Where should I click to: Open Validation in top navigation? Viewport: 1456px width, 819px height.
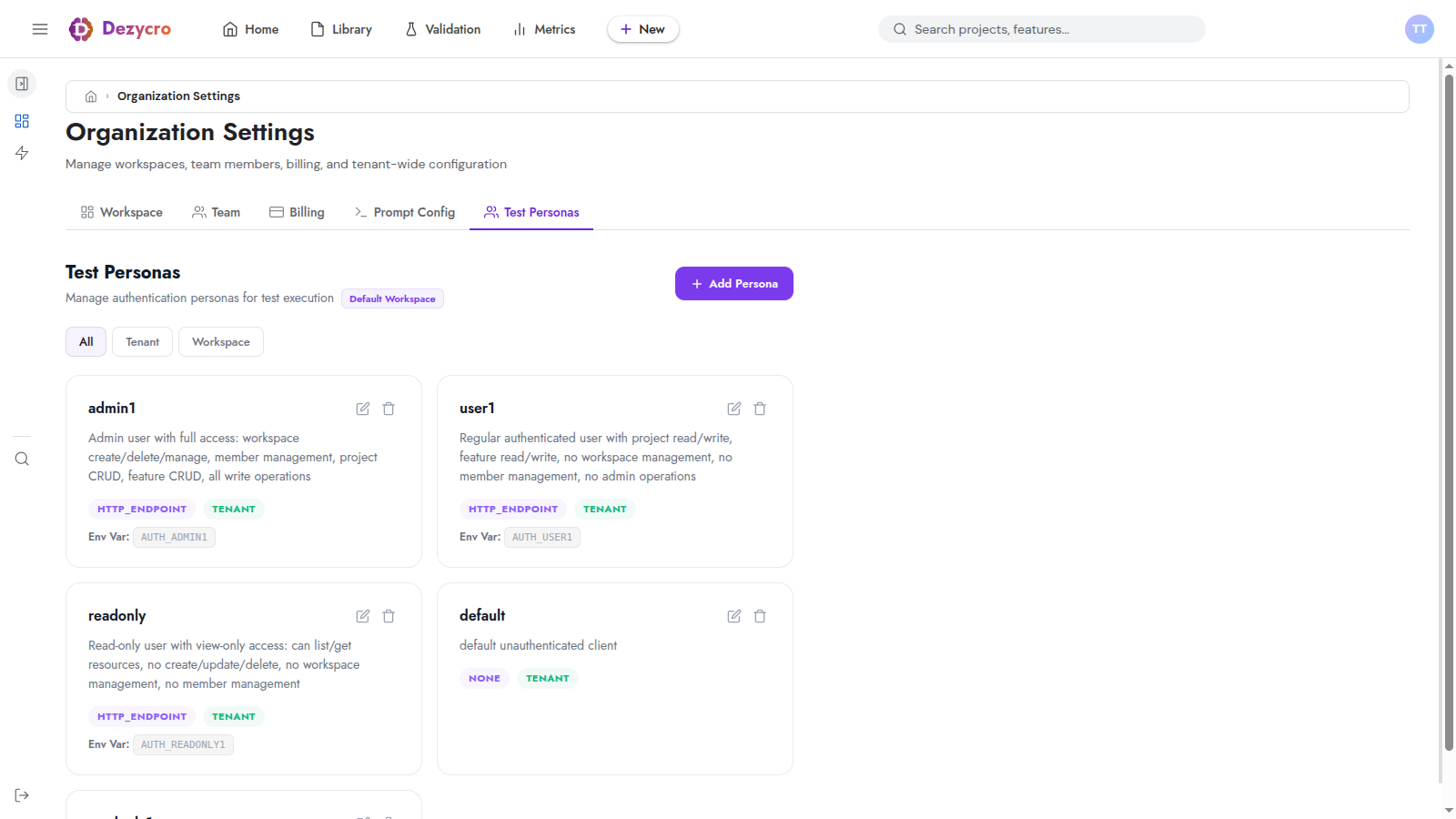pyautogui.click(x=442, y=29)
